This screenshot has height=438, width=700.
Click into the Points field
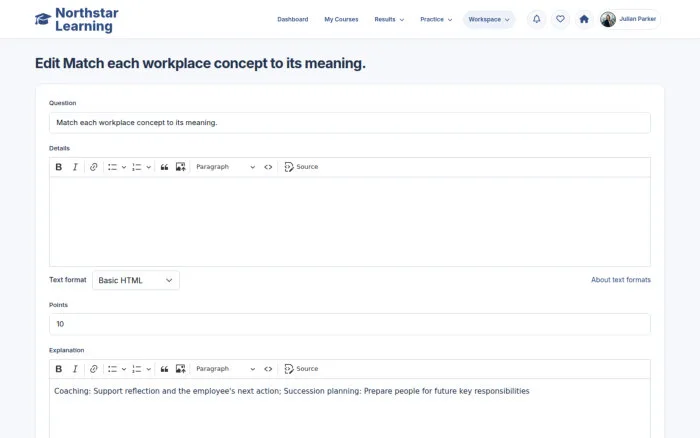click(350, 324)
